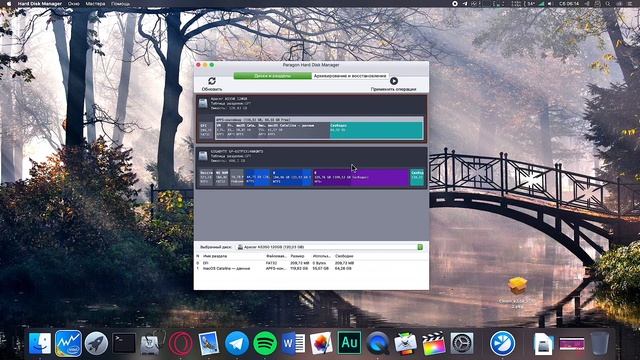
Task: Open the Photos-style colorful app in the Dock
Action: pos(321,343)
